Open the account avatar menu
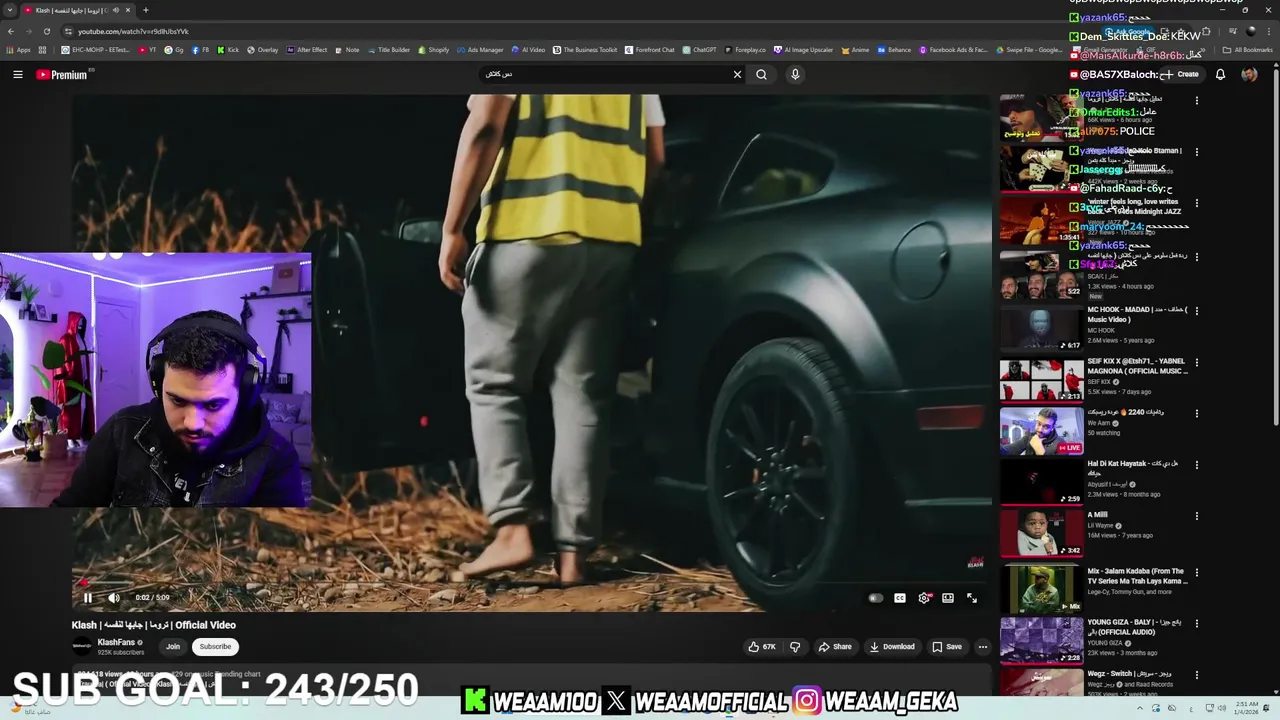The width and height of the screenshot is (1280, 720). point(1249,74)
